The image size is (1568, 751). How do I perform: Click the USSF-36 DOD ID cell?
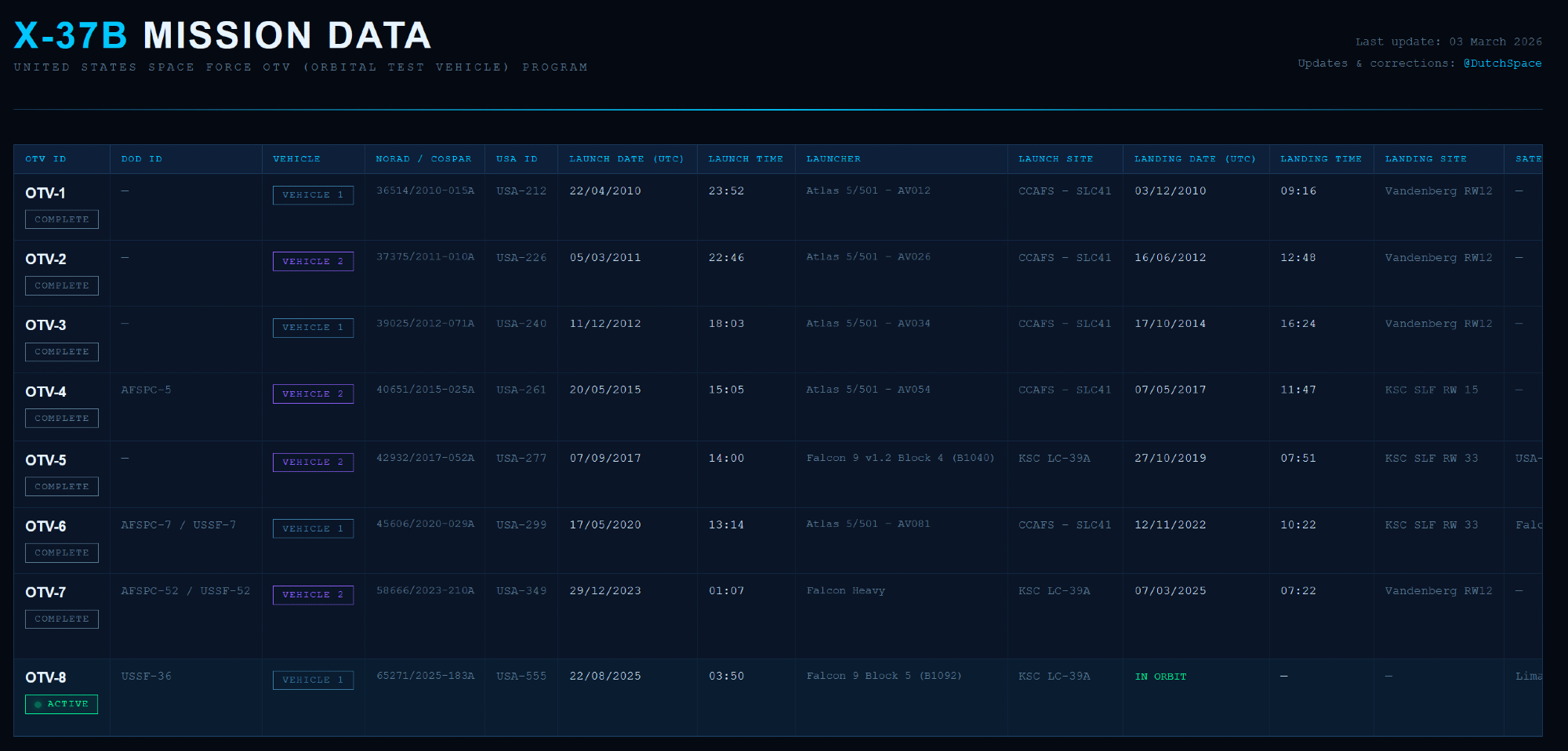point(146,676)
